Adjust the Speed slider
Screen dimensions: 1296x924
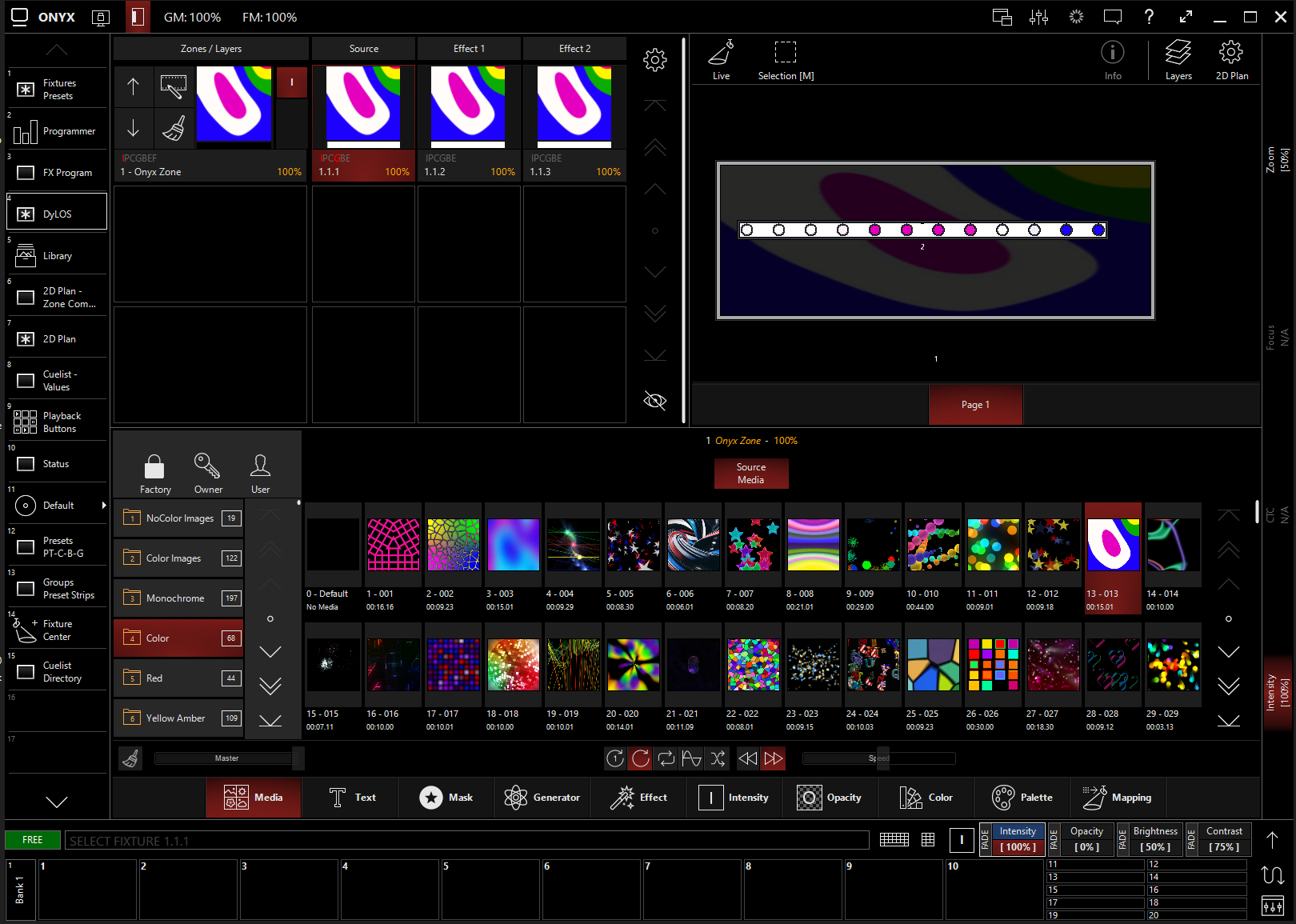tap(878, 758)
